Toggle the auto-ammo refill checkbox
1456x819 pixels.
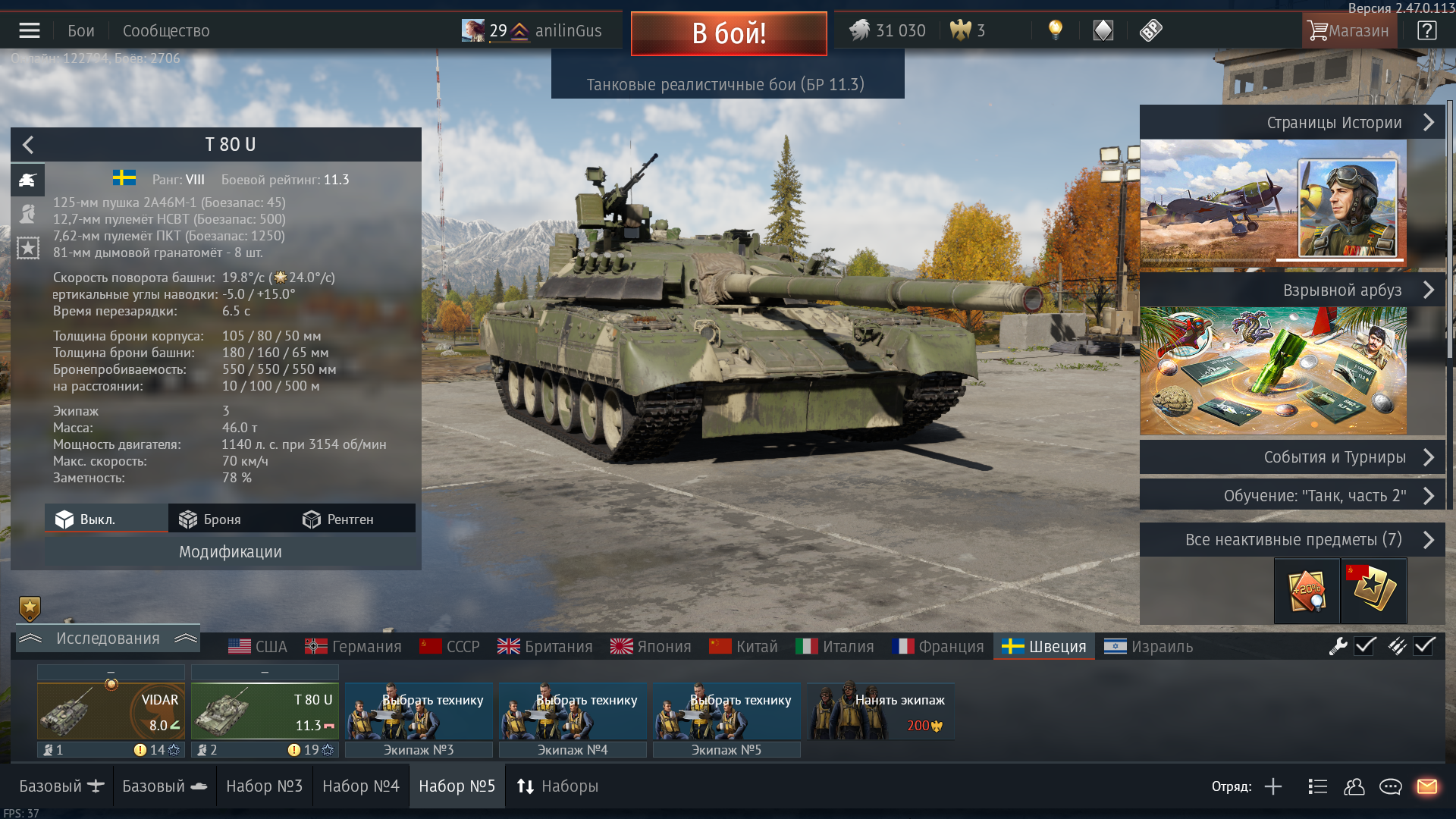1424,646
